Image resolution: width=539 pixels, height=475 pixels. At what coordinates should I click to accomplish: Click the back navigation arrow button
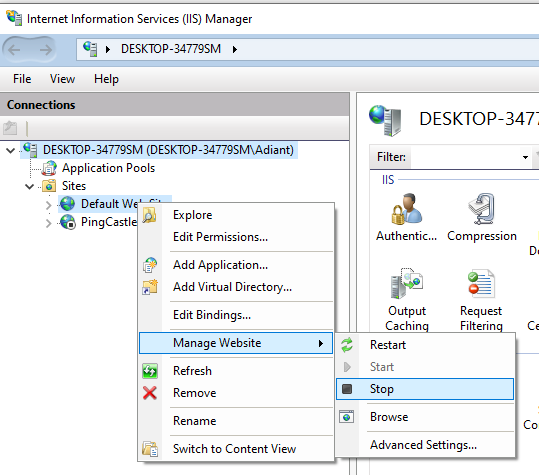[14, 50]
